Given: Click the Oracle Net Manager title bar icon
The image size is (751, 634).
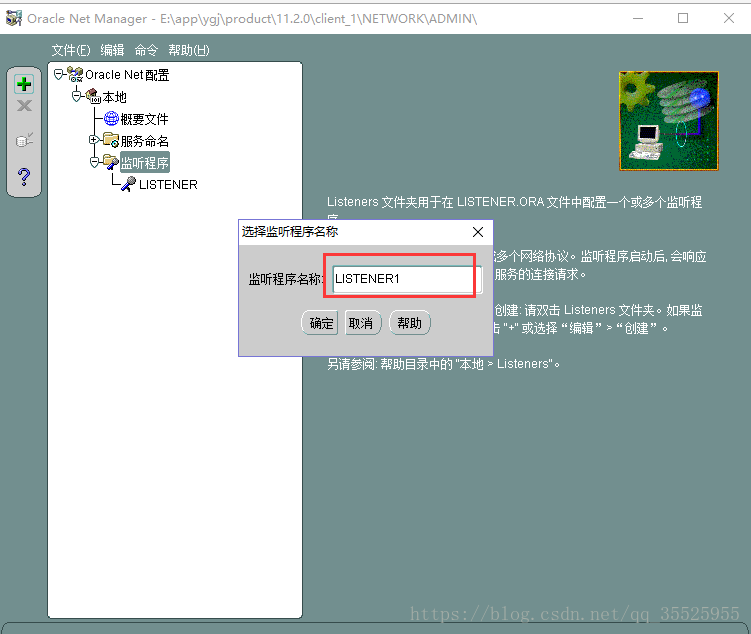Looking at the screenshot, I should click(13, 18).
